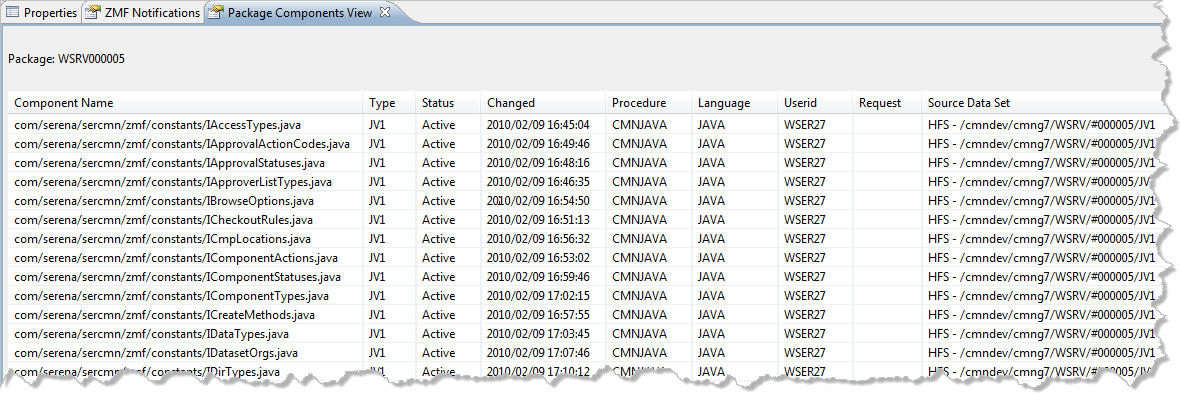This screenshot has width=1180, height=393.
Task: Switch to the Properties tab
Action: (x=41, y=13)
